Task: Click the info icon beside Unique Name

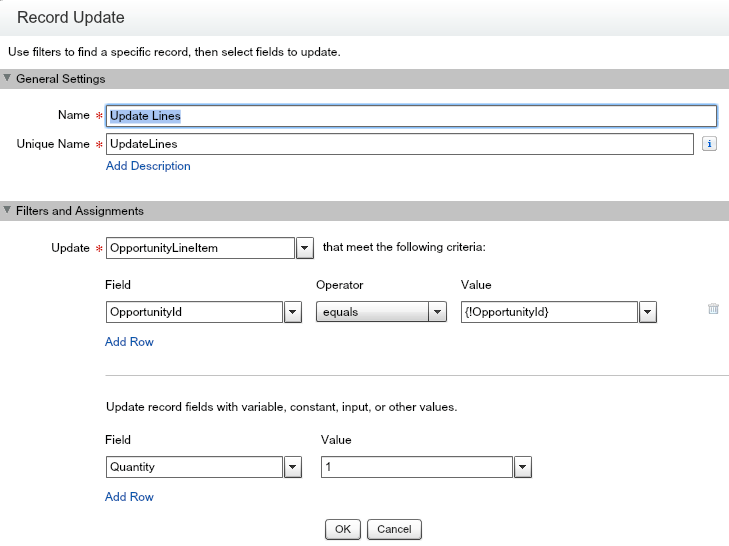Action: point(710,144)
